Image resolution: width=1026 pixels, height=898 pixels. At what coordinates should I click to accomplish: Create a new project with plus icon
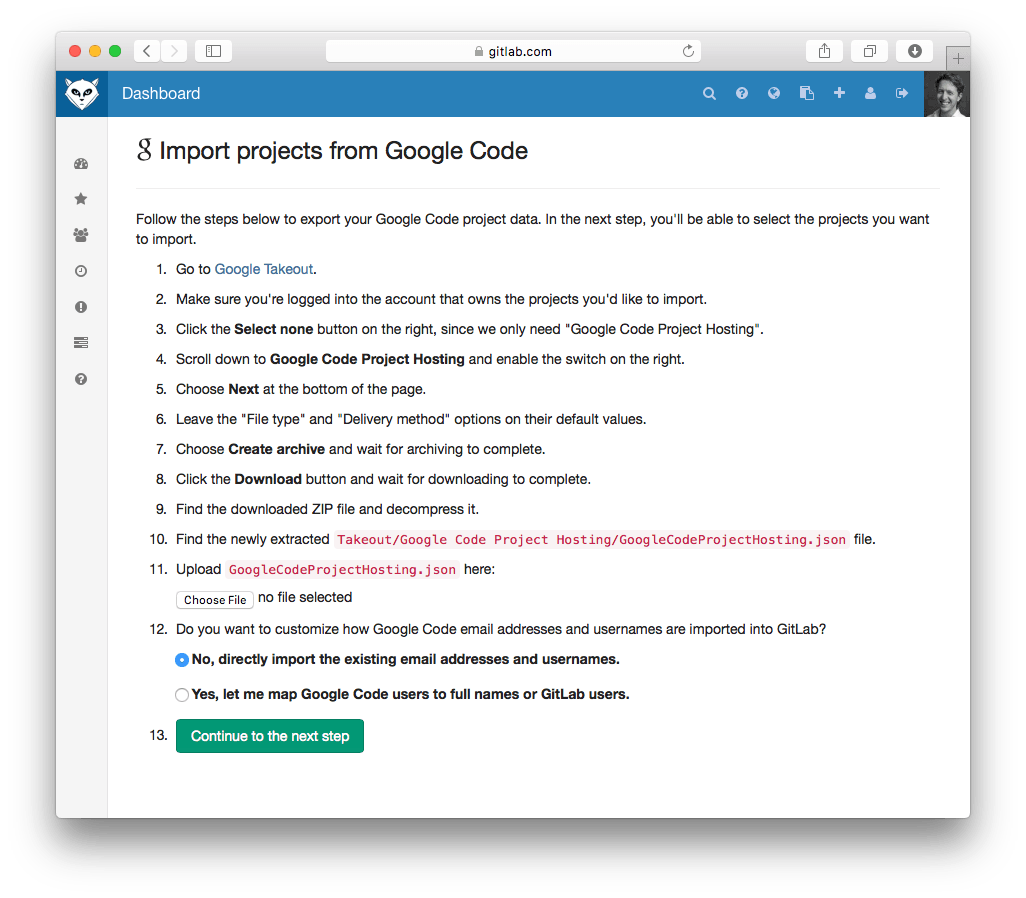pos(839,93)
